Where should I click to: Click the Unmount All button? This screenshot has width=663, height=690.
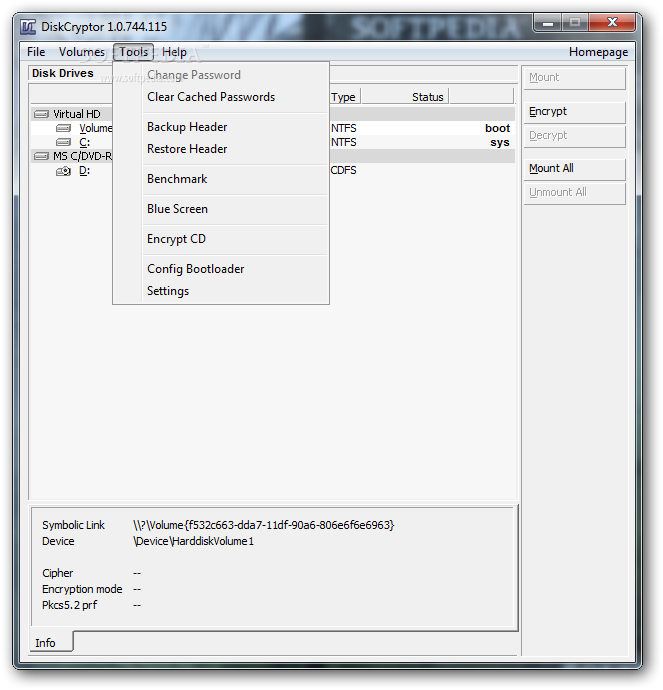(575, 193)
